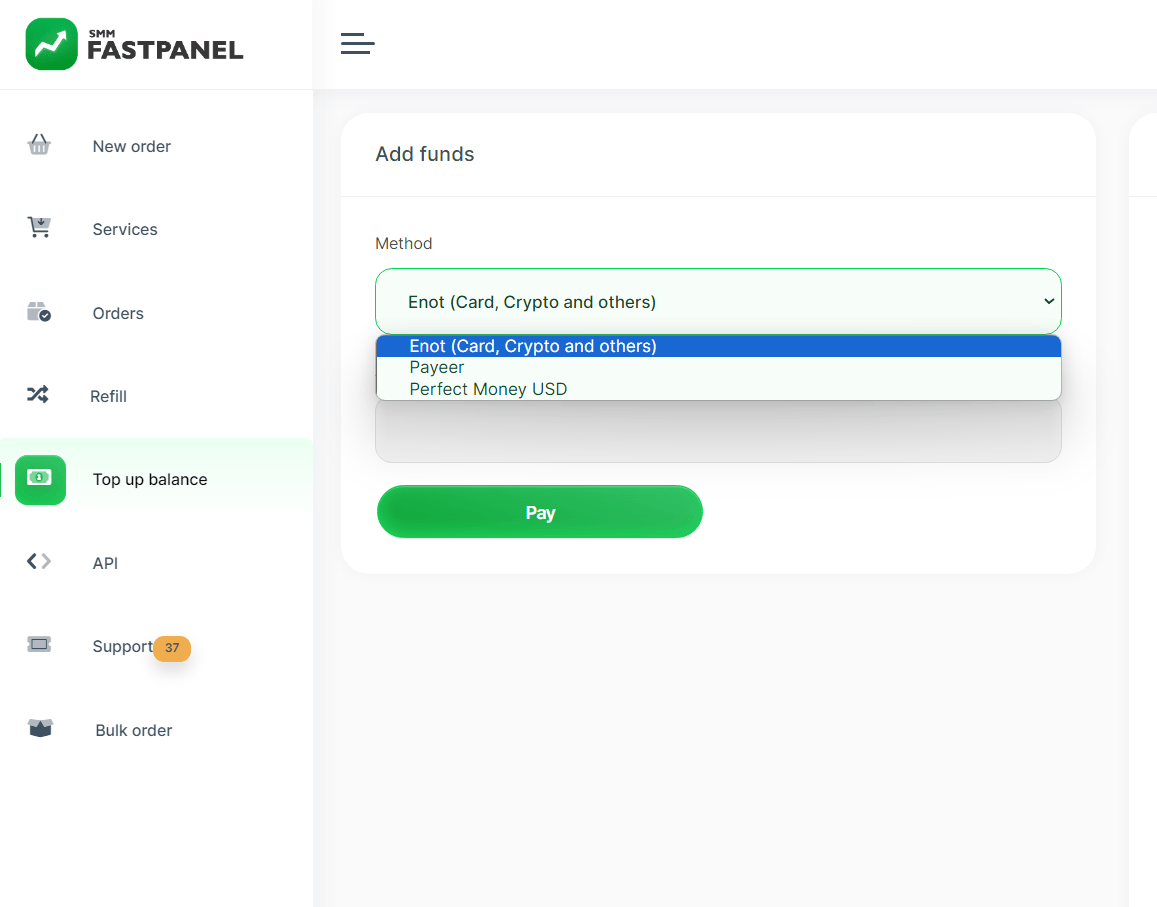Click the orange 37 notification badge

[x=171, y=649]
